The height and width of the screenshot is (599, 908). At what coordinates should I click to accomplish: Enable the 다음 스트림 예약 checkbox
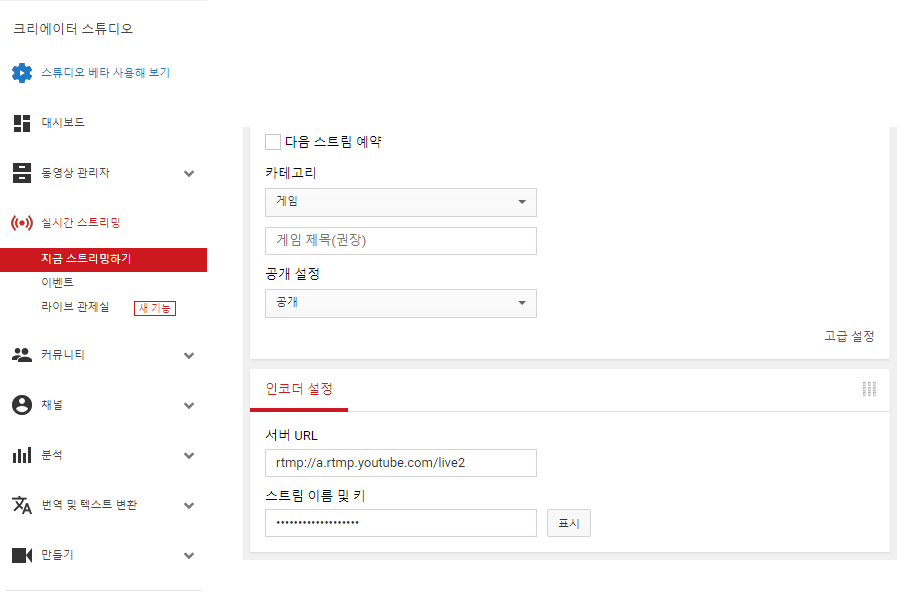click(273, 142)
